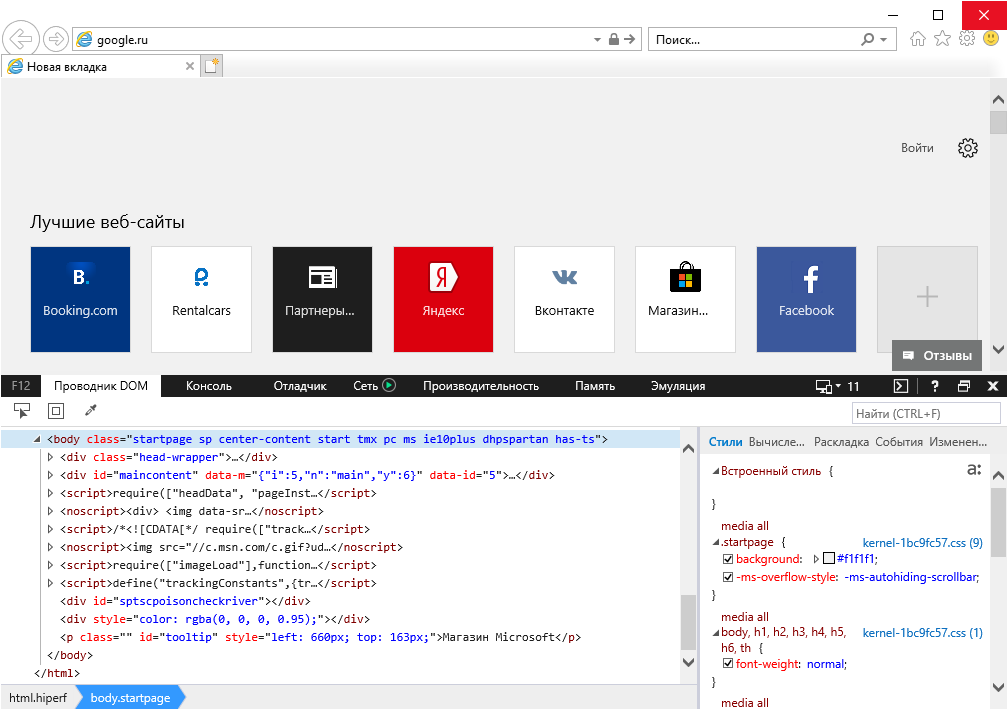The height and width of the screenshot is (710, 1008).
Task: Click the a: pseudo-state icon in styles
Action: (x=974, y=469)
